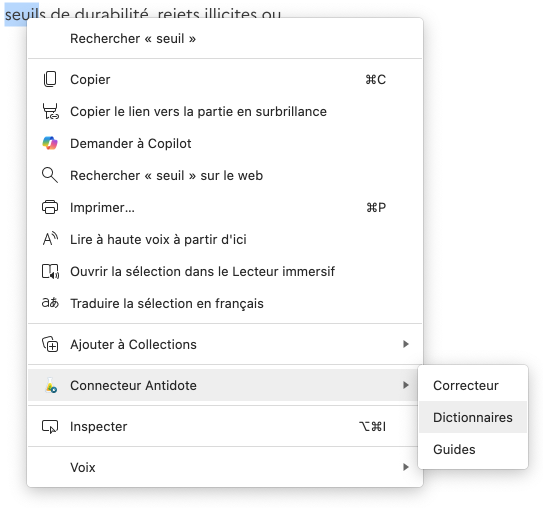Click the colorful Copilot logo icon

tap(50, 143)
